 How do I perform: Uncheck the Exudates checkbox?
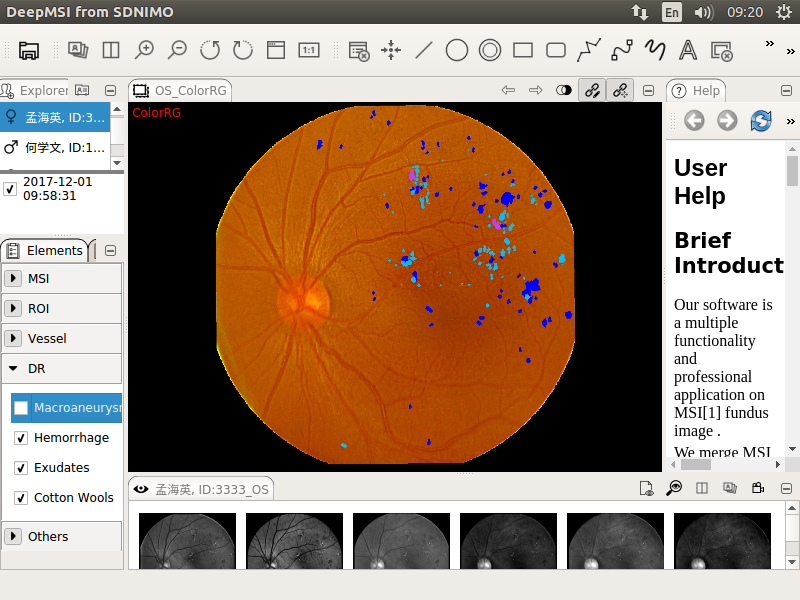pos(21,468)
